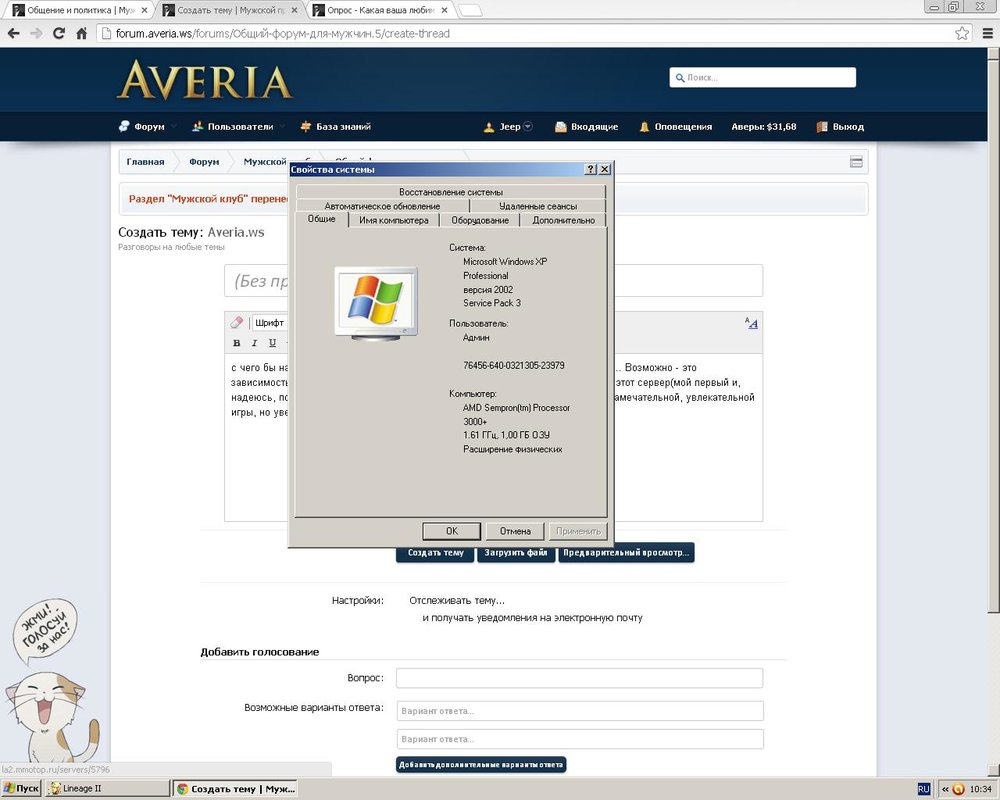Toggle italic formatting in the editor toolbar

click(x=255, y=343)
